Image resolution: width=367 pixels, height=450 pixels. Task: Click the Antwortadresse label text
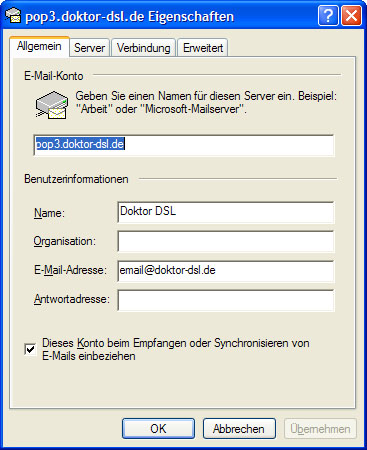pyautogui.click(x=72, y=299)
